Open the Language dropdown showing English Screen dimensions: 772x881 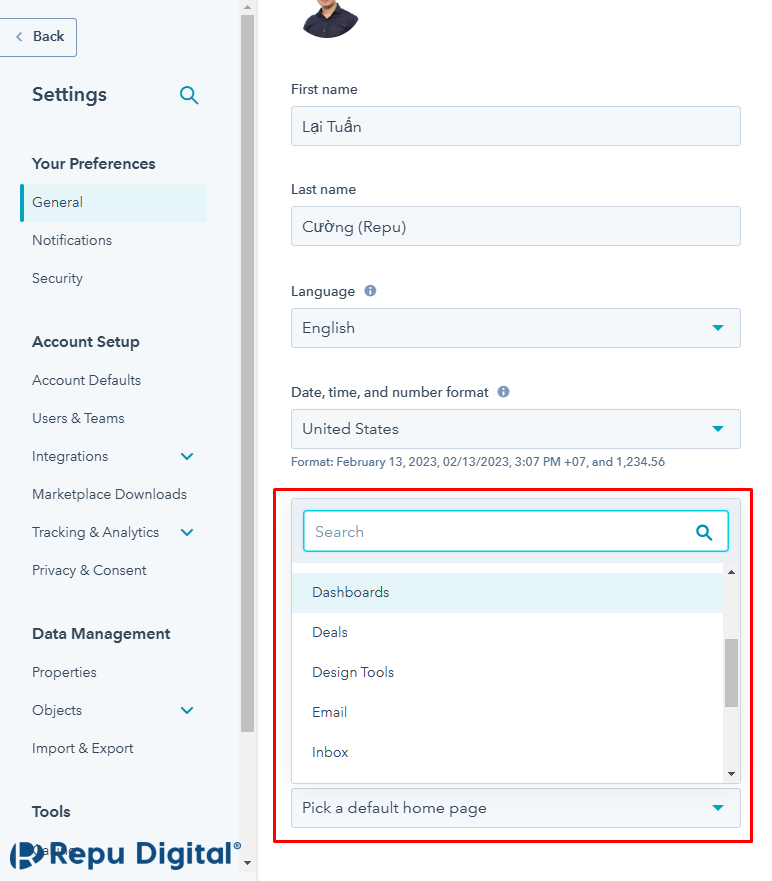(x=516, y=328)
